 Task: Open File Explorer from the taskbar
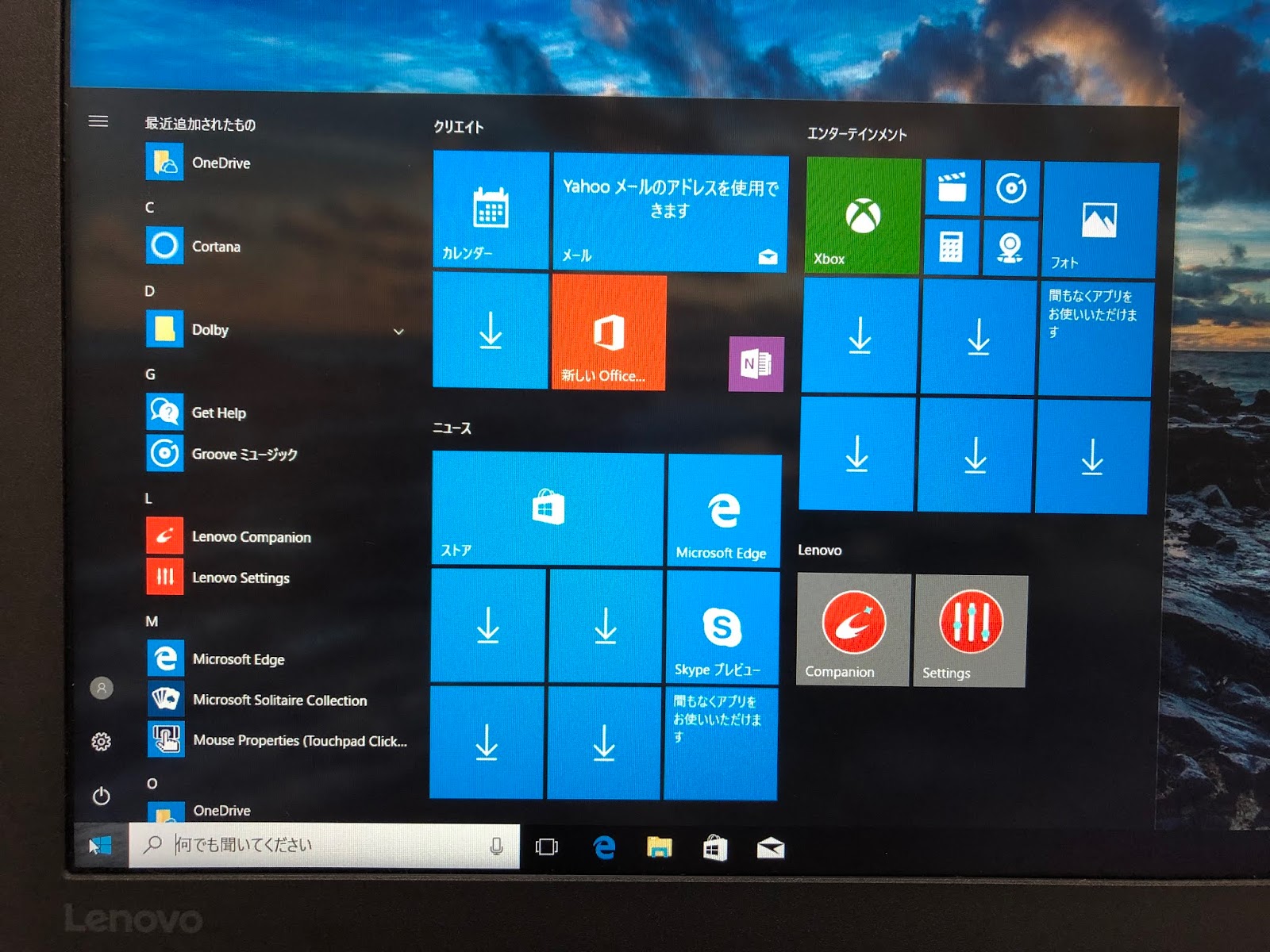(x=660, y=848)
